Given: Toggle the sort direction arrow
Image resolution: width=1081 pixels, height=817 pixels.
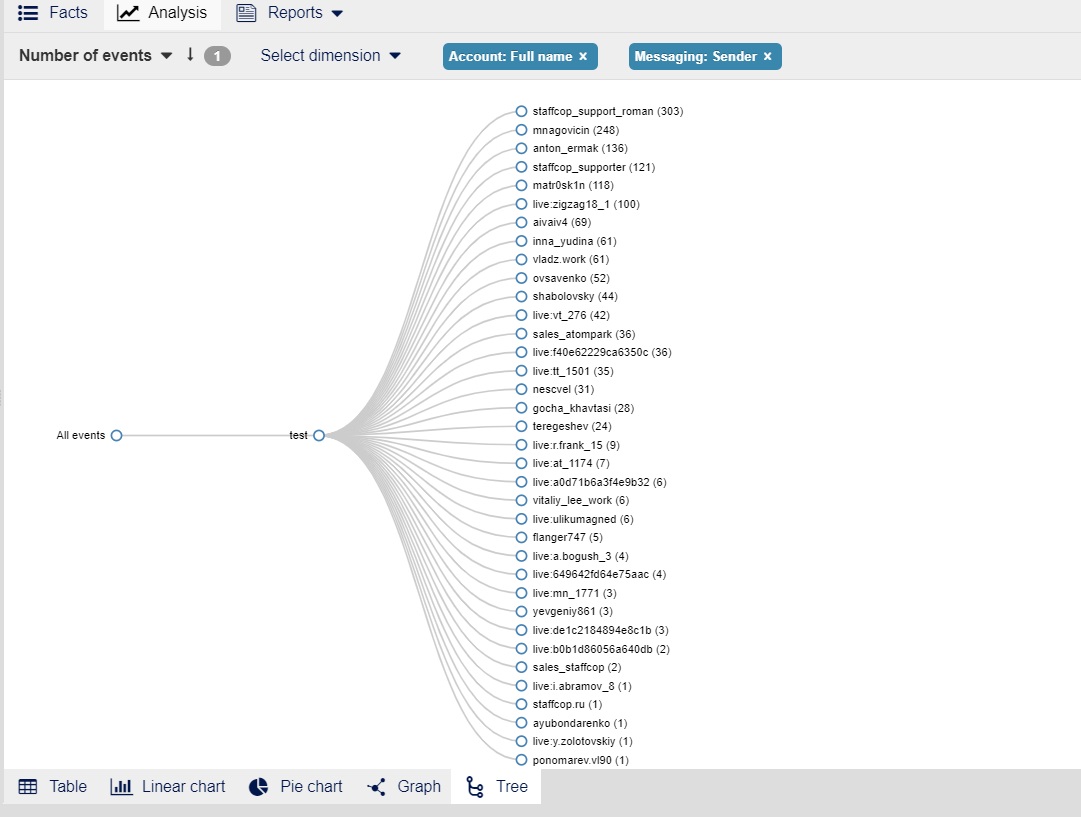Looking at the screenshot, I should 190,55.
